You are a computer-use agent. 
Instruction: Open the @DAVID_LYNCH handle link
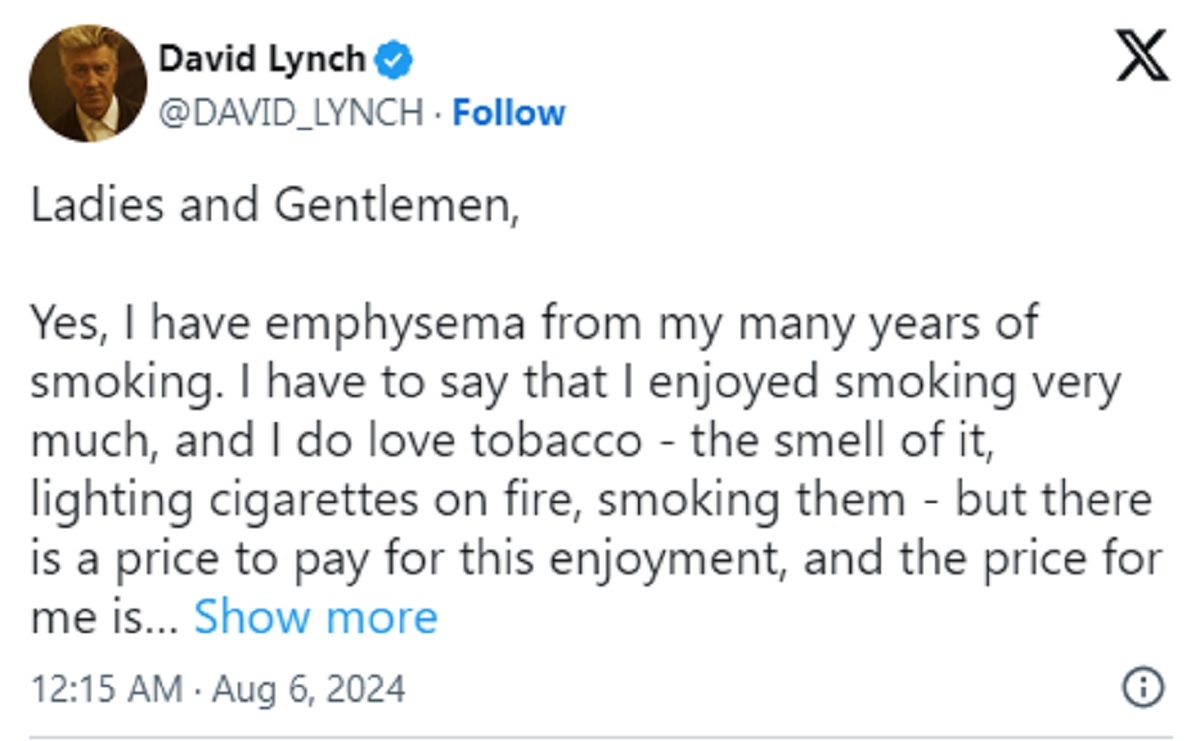pos(291,113)
